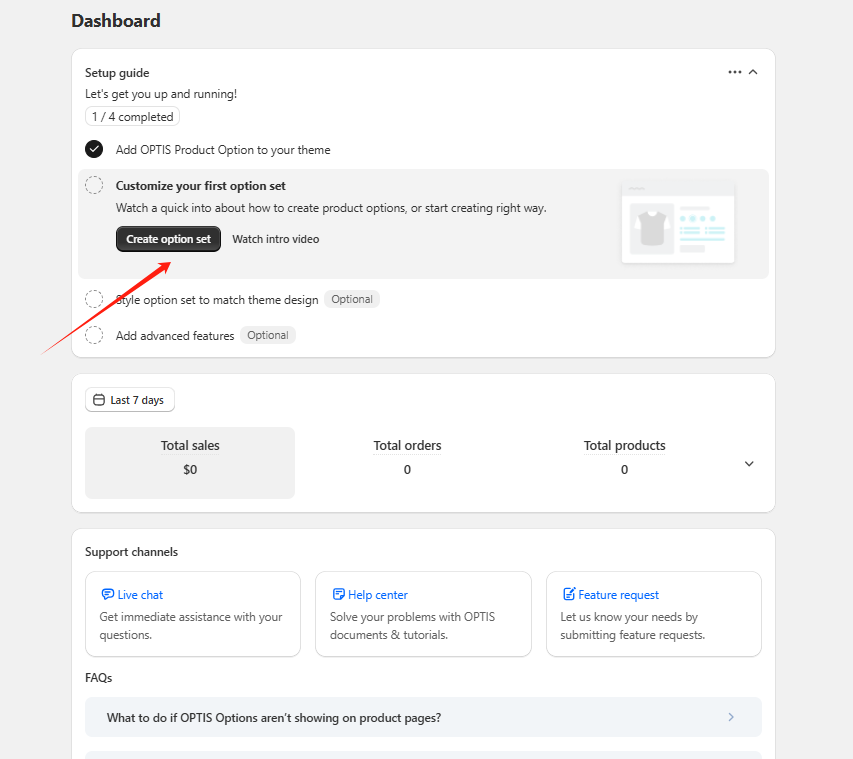Open the Last 7 days date picker
The height and width of the screenshot is (759, 853).
click(130, 400)
